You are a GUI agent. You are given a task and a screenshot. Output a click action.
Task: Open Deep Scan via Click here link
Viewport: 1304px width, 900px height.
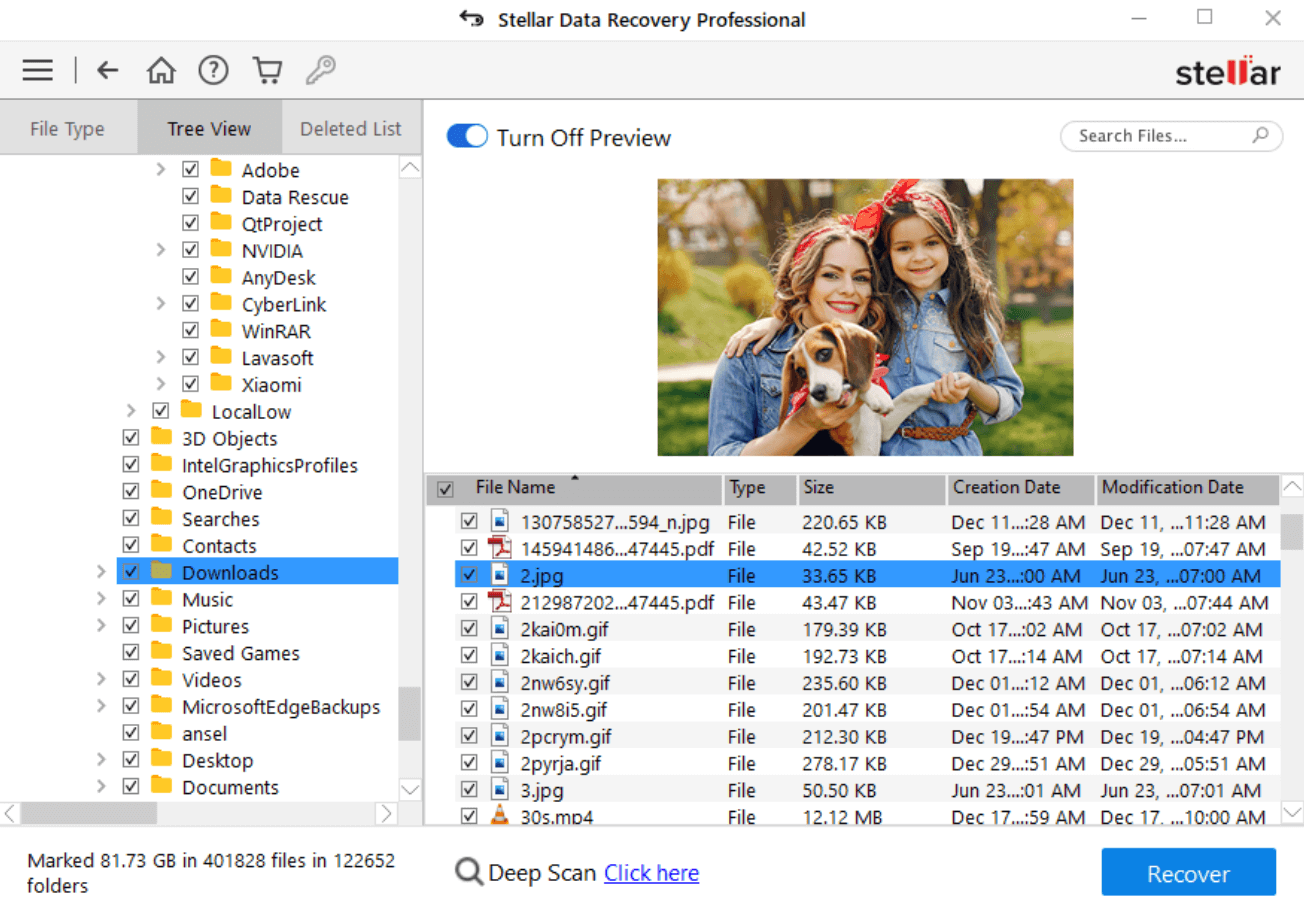[651, 872]
